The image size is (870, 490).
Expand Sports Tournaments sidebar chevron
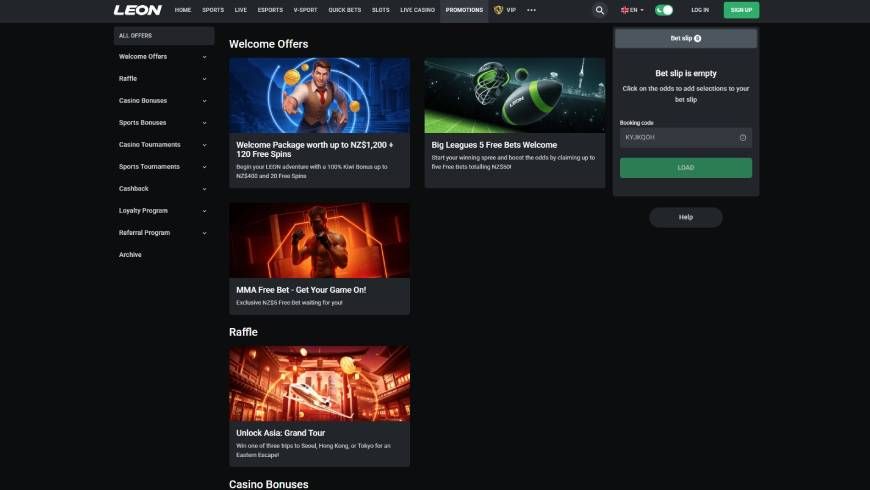[204, 167]
